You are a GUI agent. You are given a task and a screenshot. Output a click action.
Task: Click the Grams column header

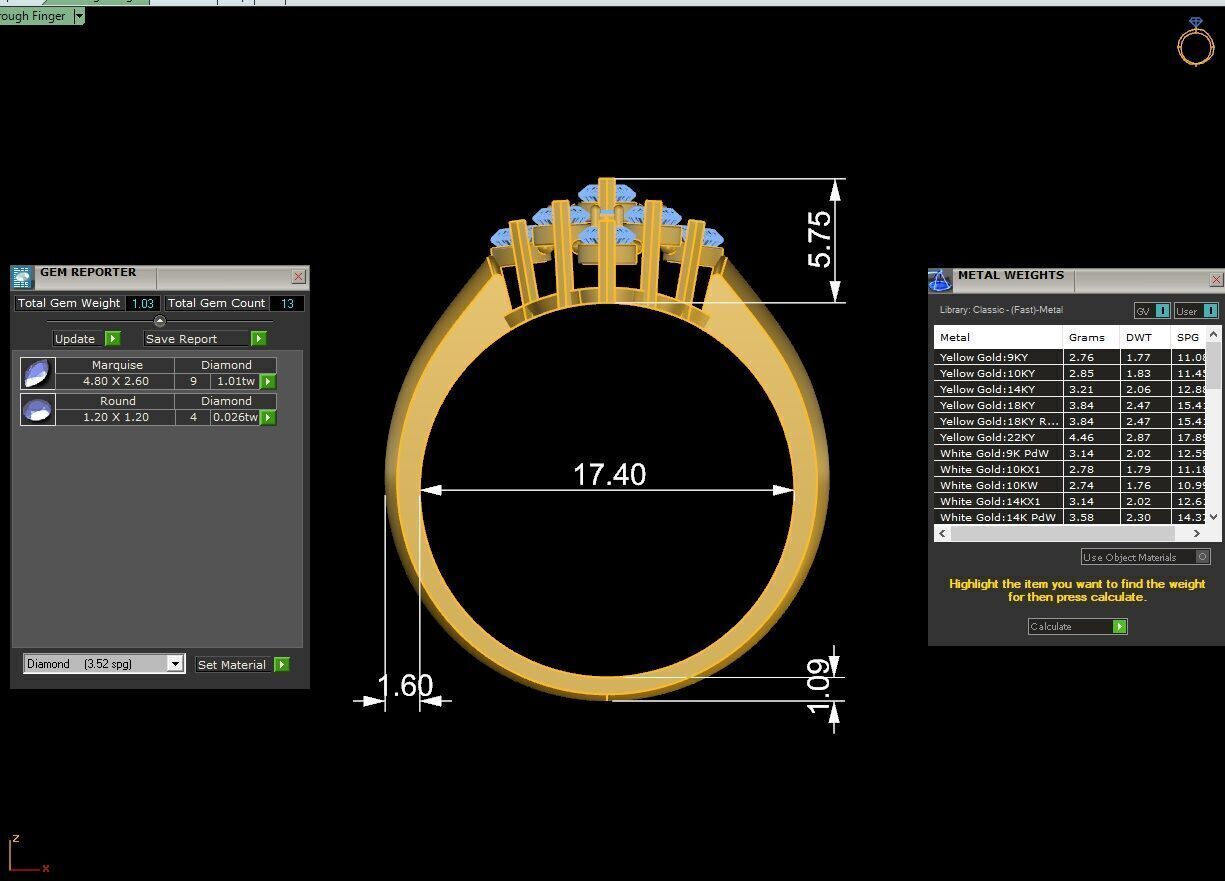(x=1091, y=338)
